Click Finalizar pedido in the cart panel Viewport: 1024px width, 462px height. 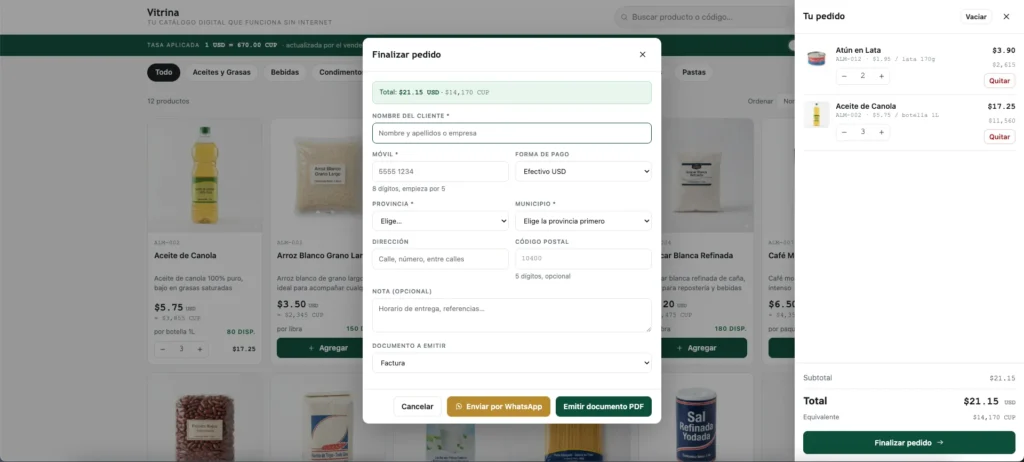909,442
